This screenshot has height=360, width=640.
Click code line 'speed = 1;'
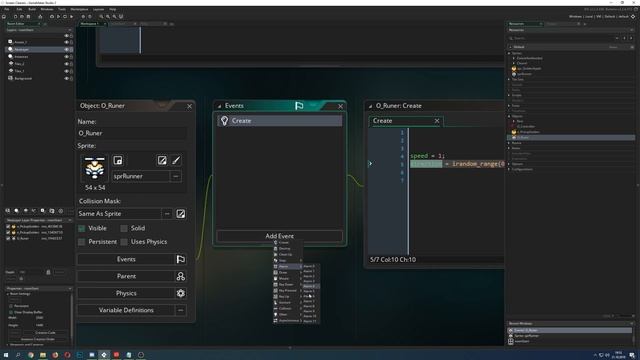tap(428, 156)
